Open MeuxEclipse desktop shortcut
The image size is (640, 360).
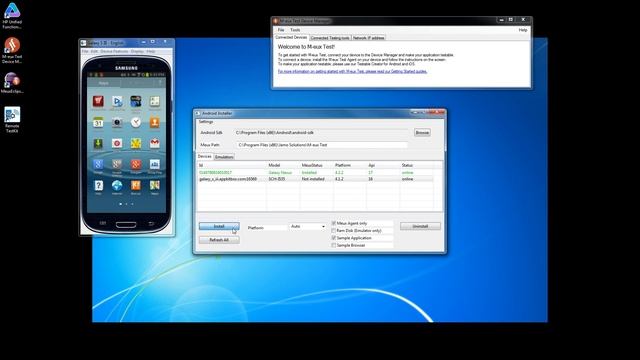(12, 83)
